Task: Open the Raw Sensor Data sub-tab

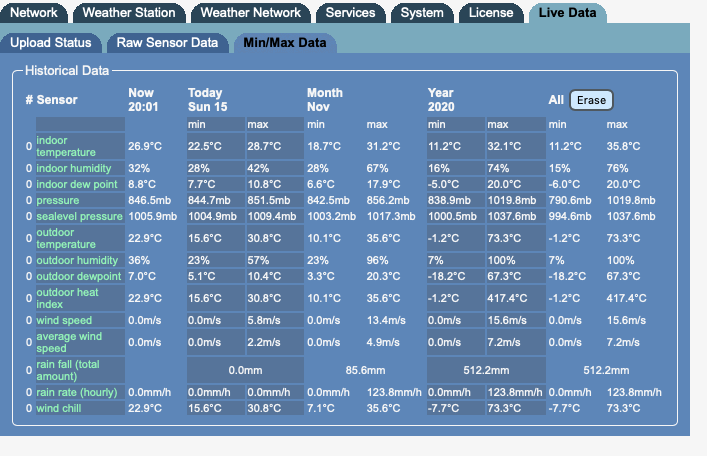Action: coord(167,43)
